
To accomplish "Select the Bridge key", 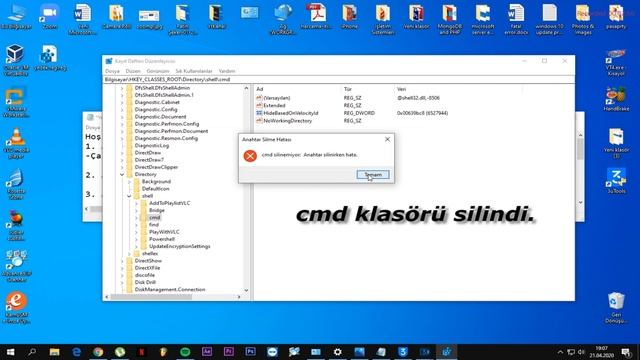I will (157, 210).
